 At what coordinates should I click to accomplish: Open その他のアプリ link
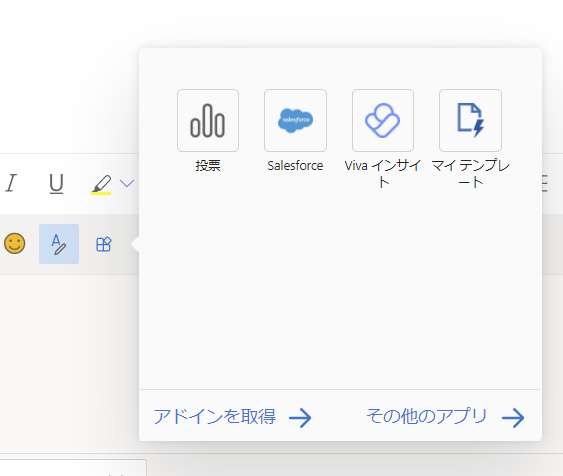tap(445, 417)
